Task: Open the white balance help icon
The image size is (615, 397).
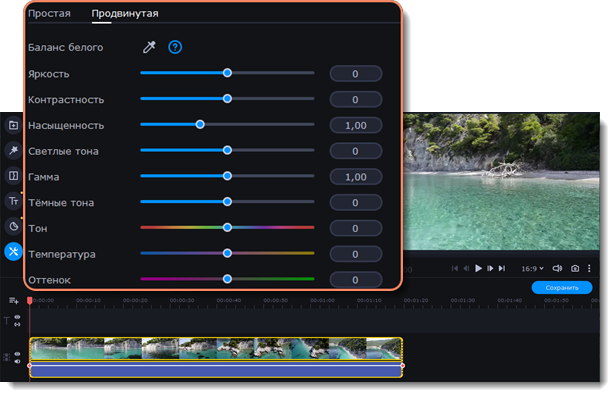Action: coord(175,47)
